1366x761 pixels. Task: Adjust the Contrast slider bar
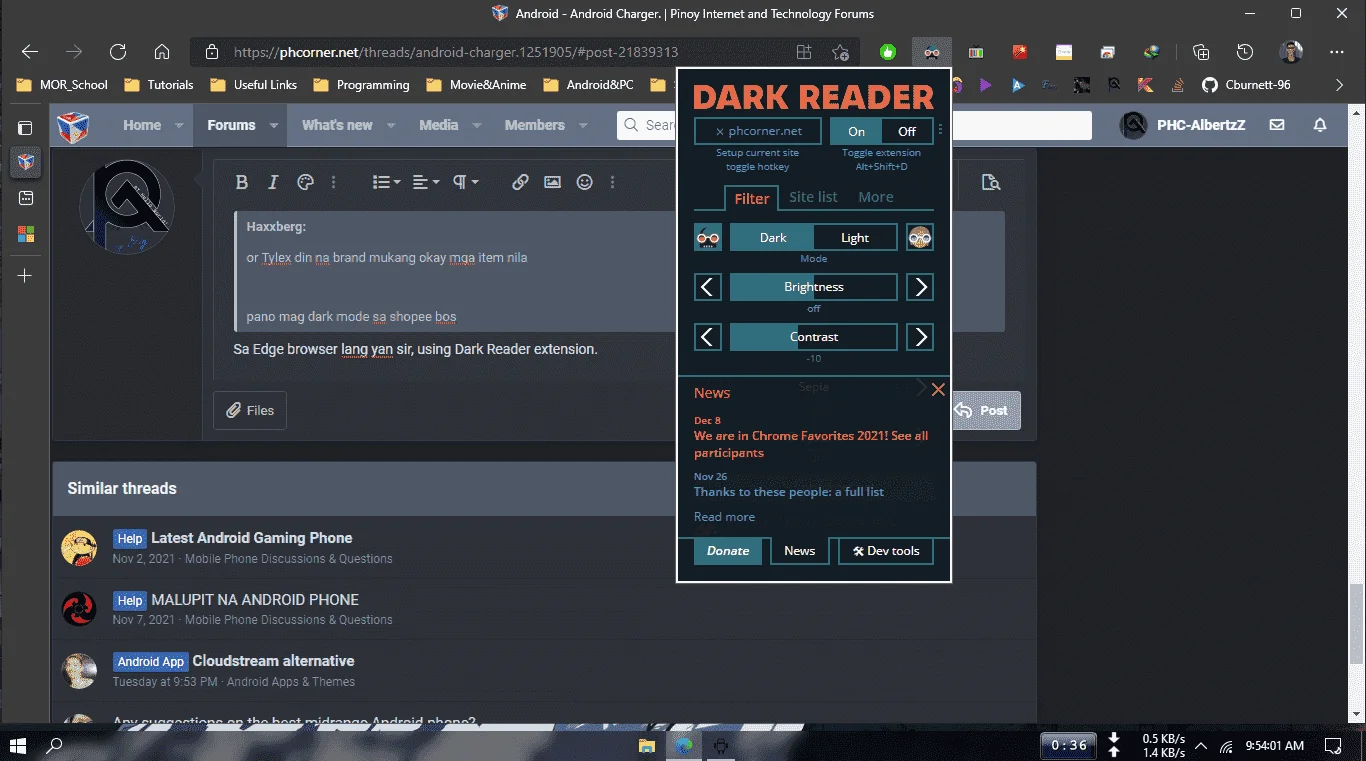point(813,337)
